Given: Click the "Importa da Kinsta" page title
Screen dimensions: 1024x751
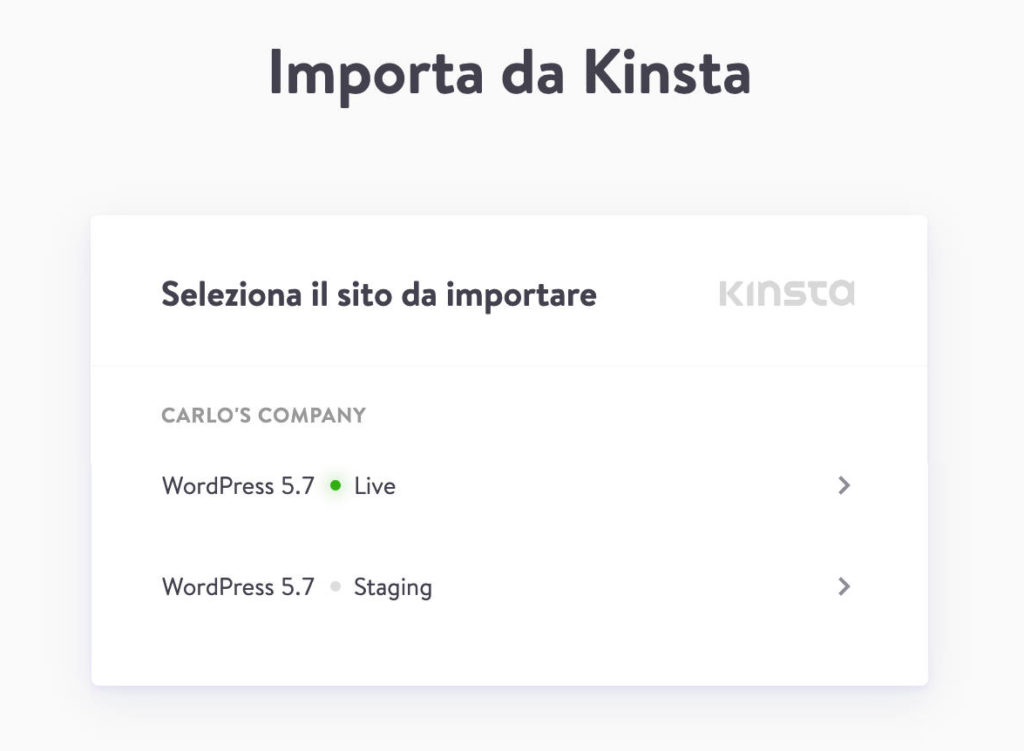Looking at the screenshot, I should (x=510, y=74).
